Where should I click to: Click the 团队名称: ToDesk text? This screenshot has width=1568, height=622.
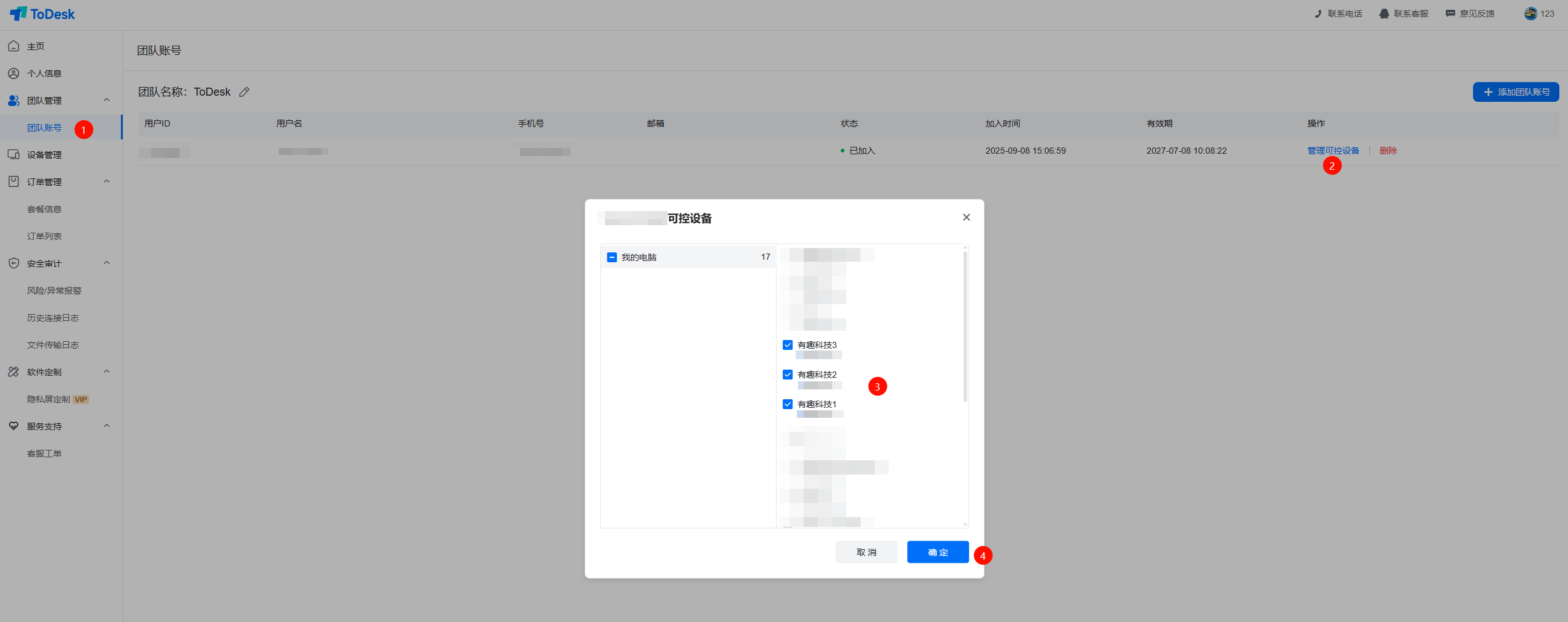coord(184,92)
